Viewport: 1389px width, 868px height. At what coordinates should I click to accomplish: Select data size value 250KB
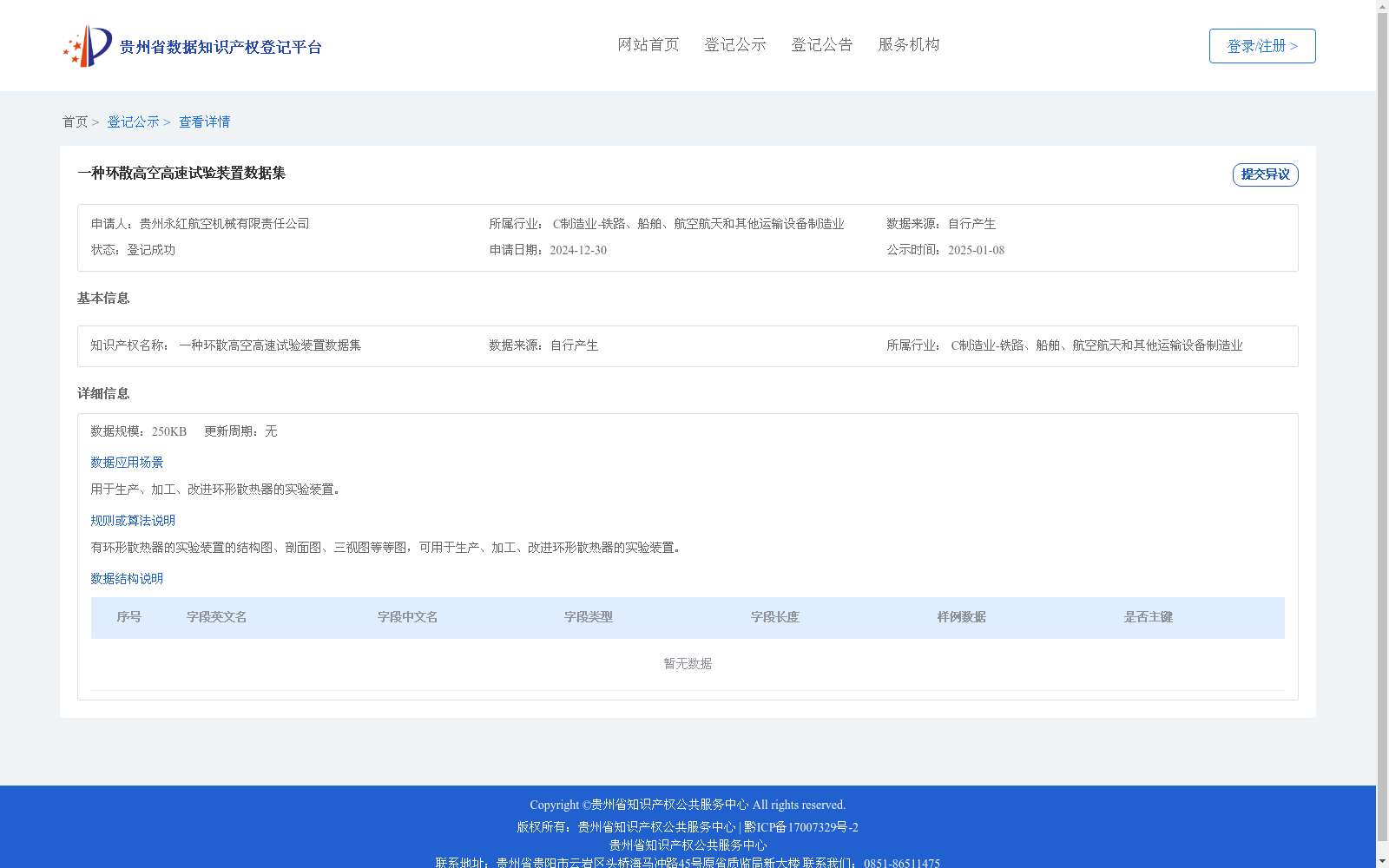click(x=169, y=431)
